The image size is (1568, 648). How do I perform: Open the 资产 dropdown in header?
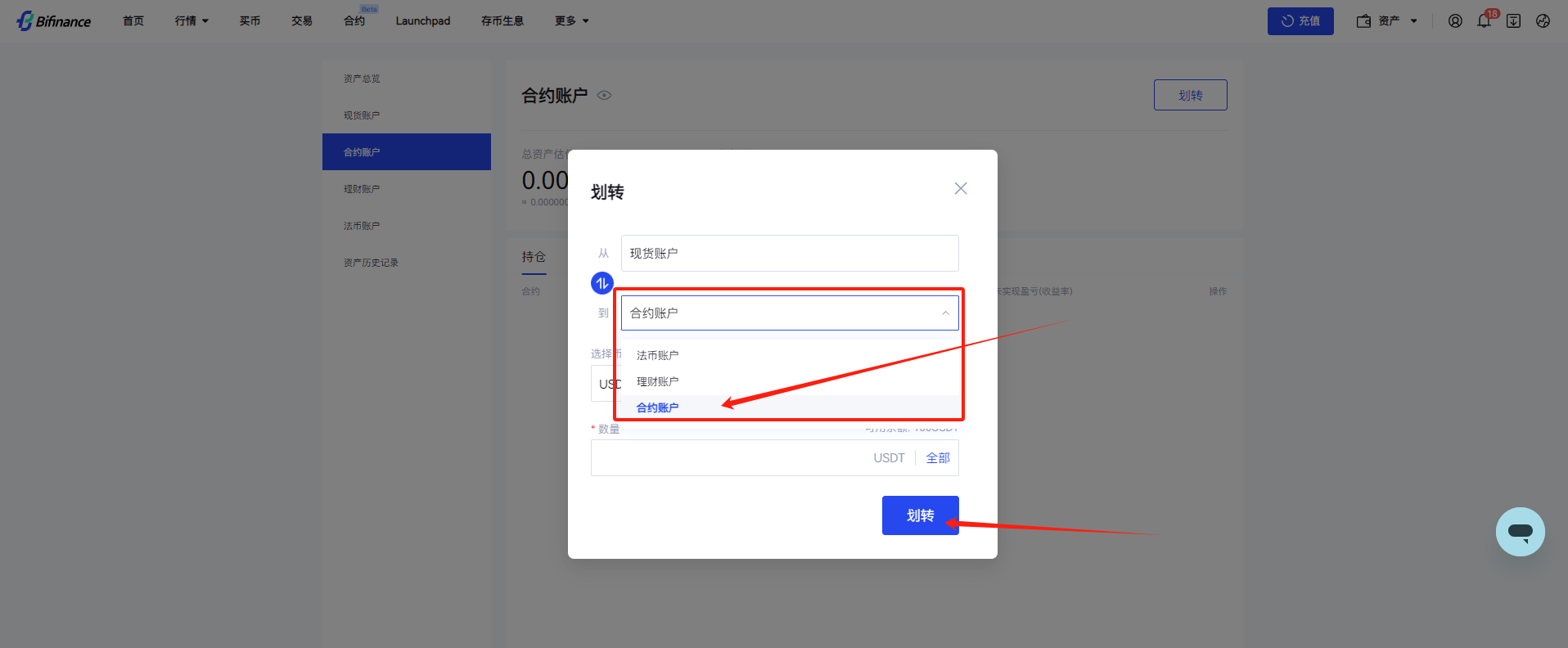coord(1387,21)
